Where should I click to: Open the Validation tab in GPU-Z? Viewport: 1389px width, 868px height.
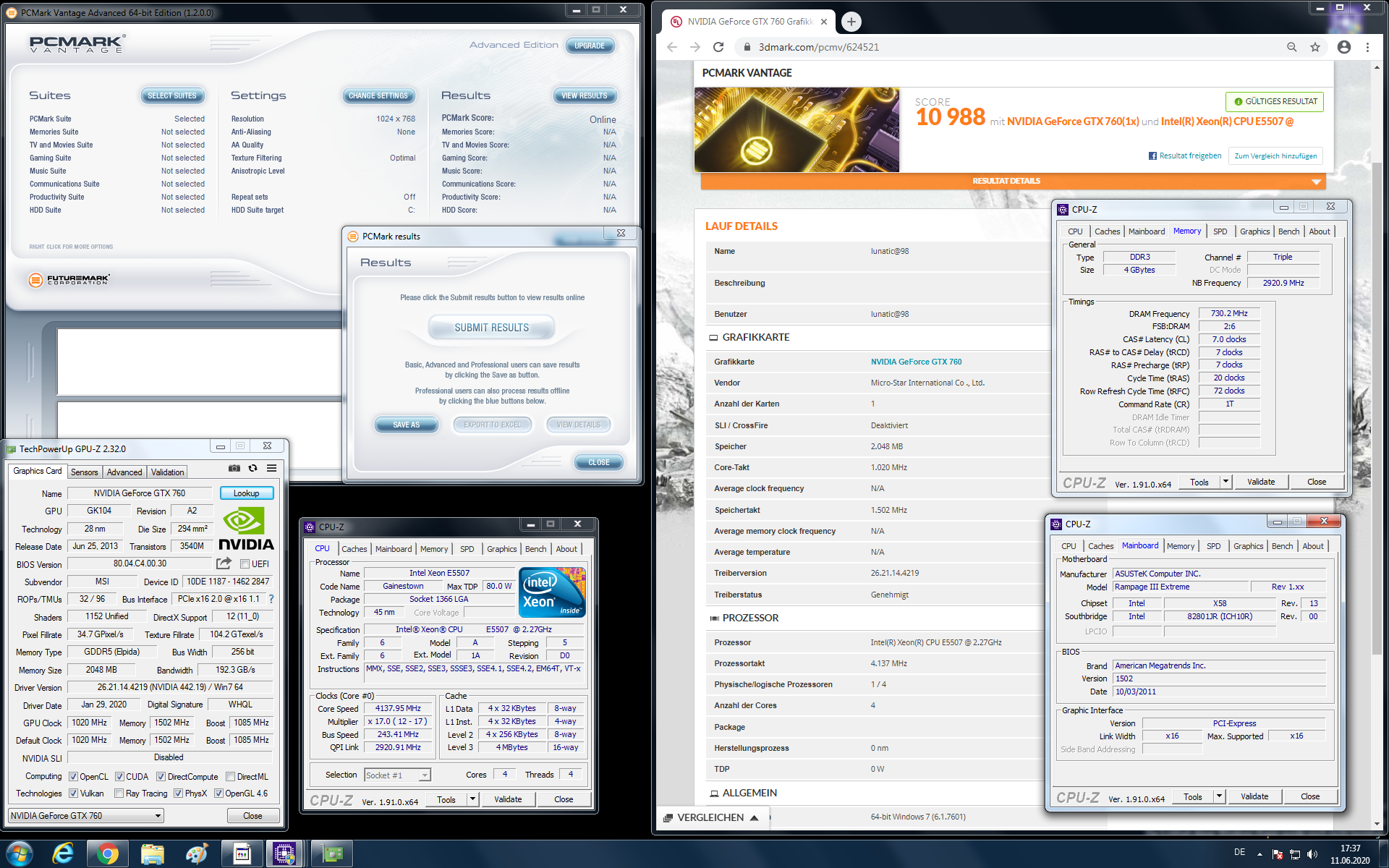click(167, 472)
